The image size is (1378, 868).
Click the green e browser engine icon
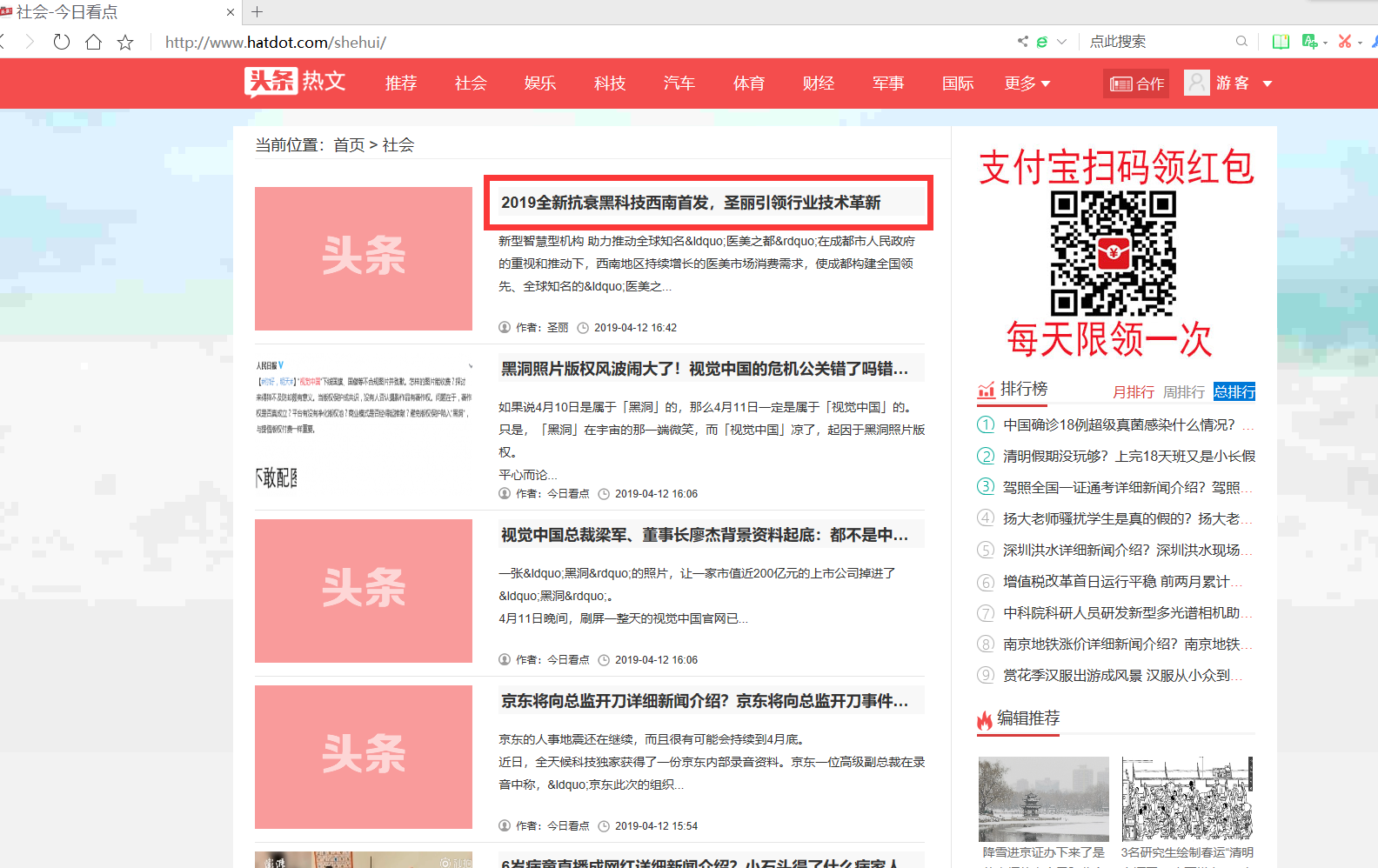pos(1041,41)
